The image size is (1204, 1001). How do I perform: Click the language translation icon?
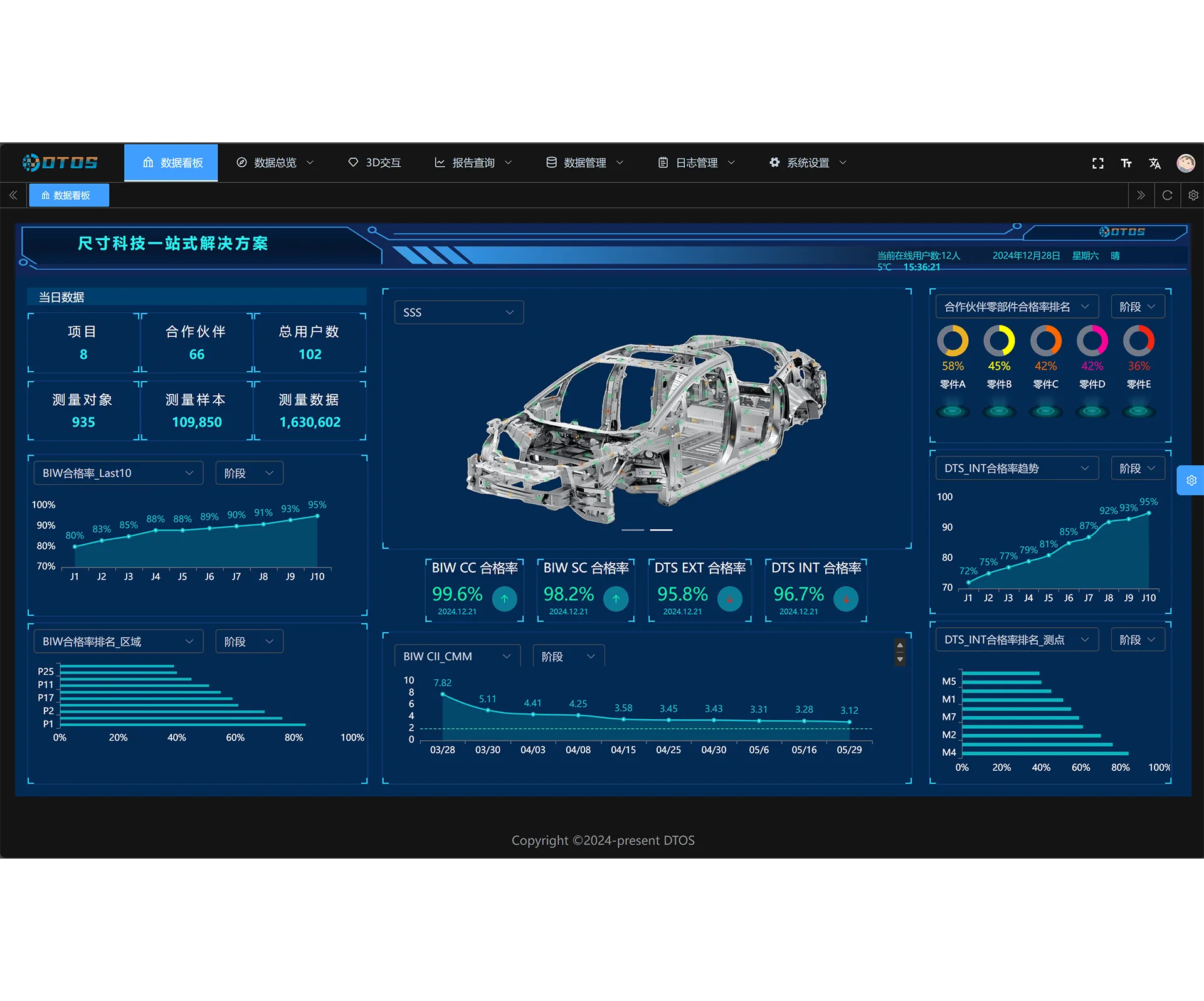point(1154,163)
